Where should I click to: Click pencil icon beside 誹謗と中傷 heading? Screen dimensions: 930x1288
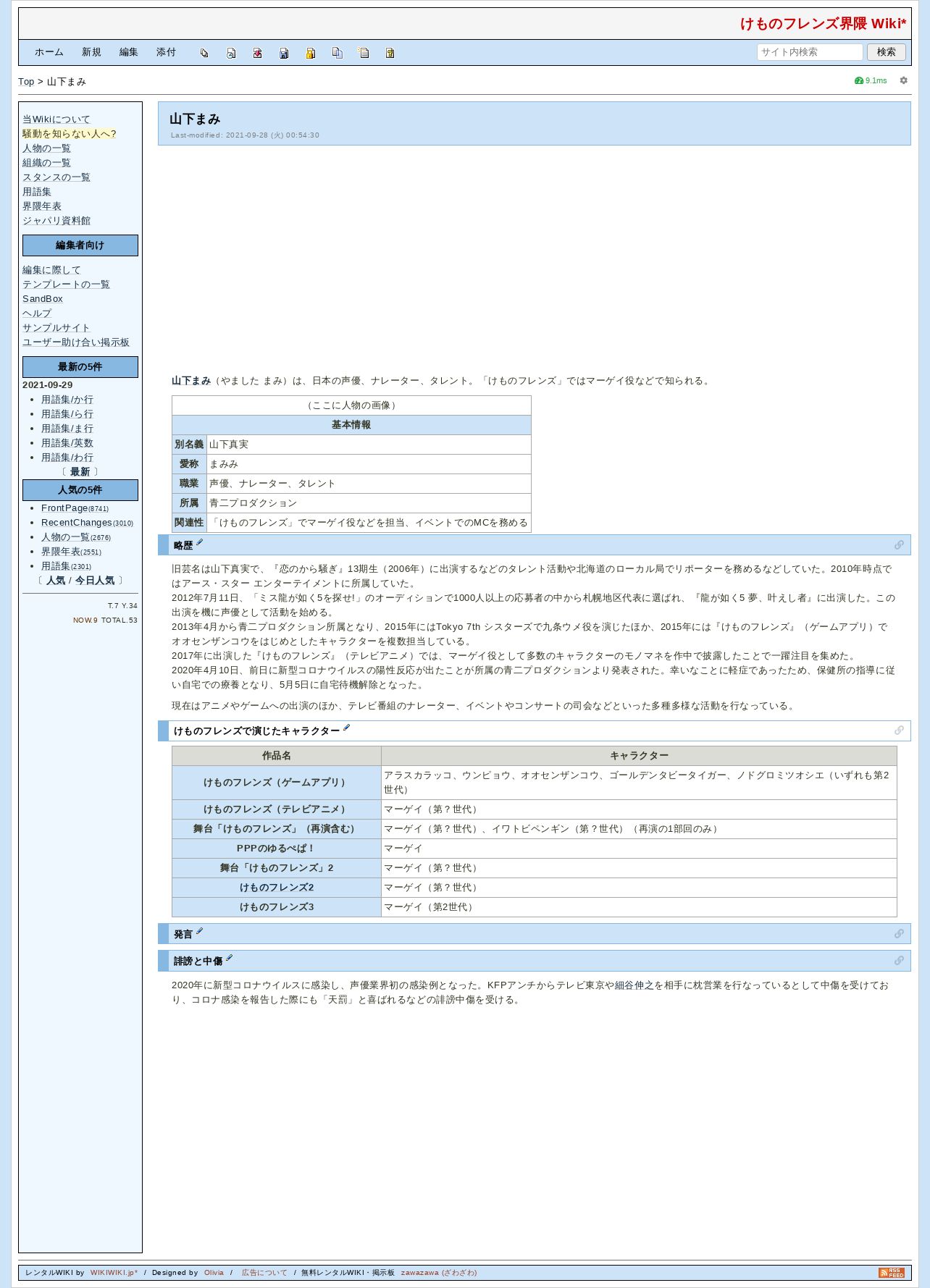(229, 958)
